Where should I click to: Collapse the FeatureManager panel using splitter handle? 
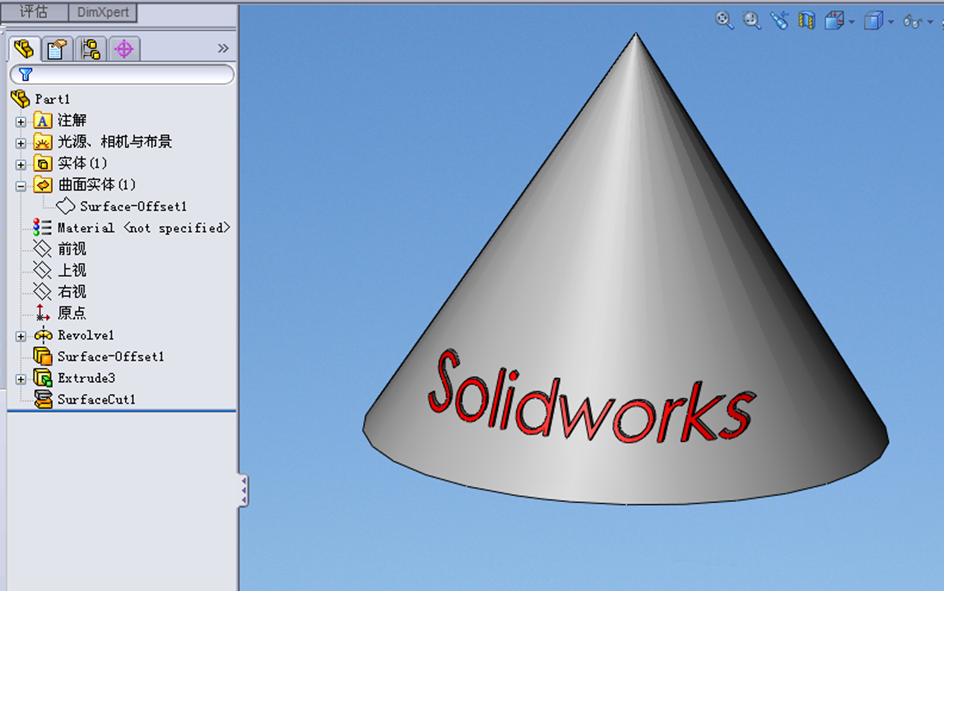coord(244,490)
